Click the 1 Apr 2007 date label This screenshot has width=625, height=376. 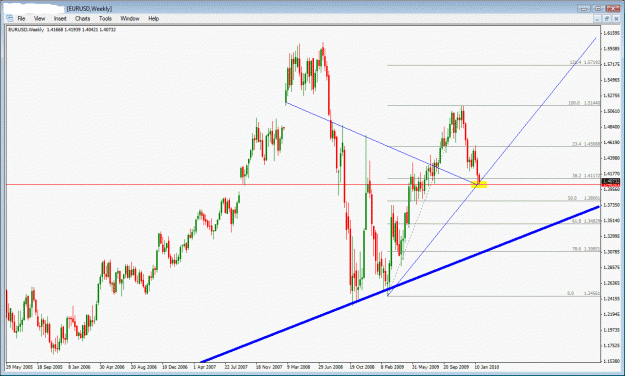tap(205, 367)
